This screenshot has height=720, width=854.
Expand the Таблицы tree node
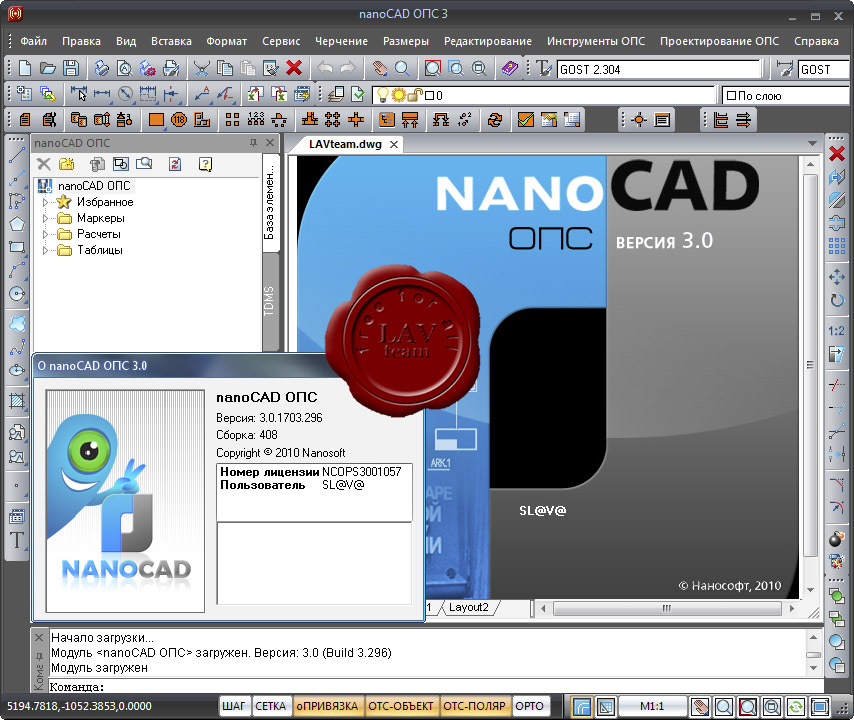[x=45, y=251]
